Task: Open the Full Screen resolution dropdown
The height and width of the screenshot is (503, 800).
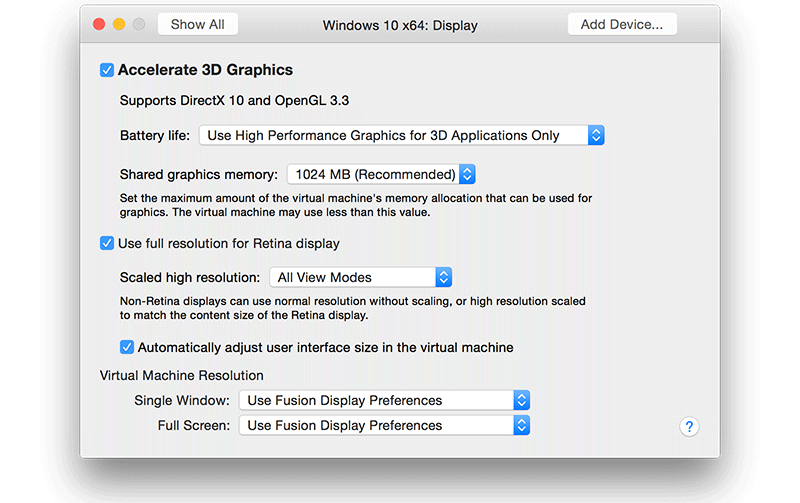Action: pos(384,425)
